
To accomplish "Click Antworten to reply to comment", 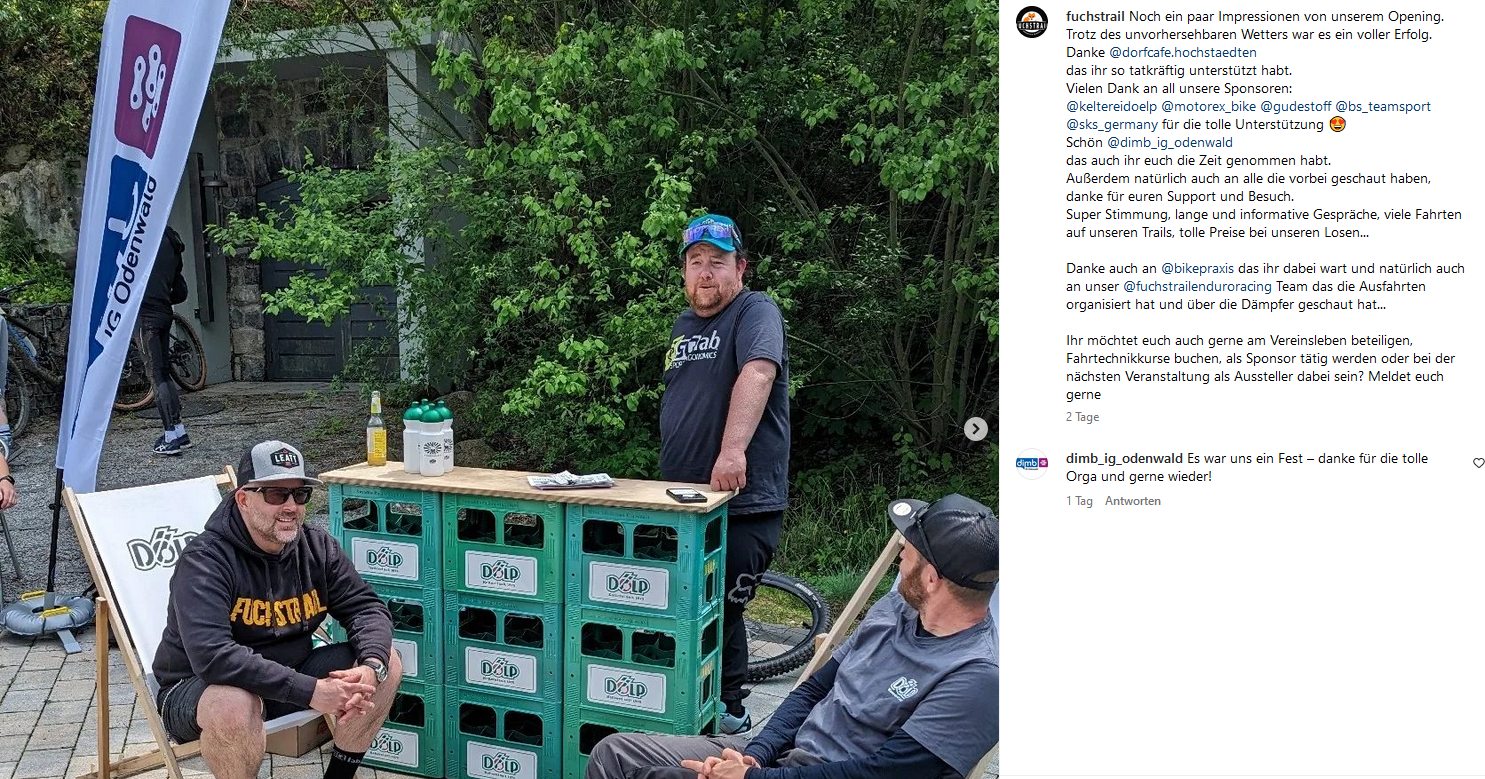I will pos(1132,501).
